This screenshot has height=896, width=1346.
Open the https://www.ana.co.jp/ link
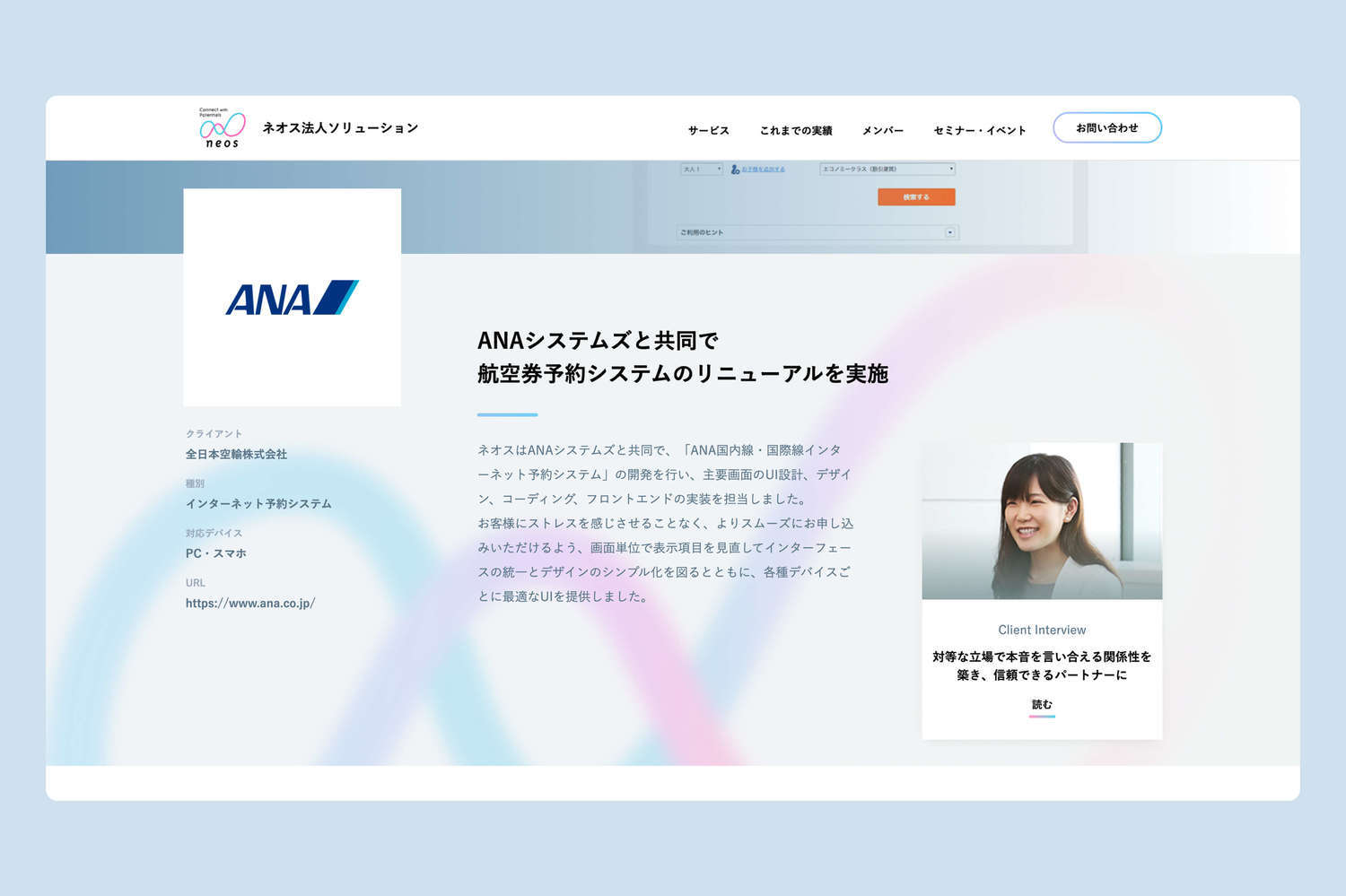point(250,604)
